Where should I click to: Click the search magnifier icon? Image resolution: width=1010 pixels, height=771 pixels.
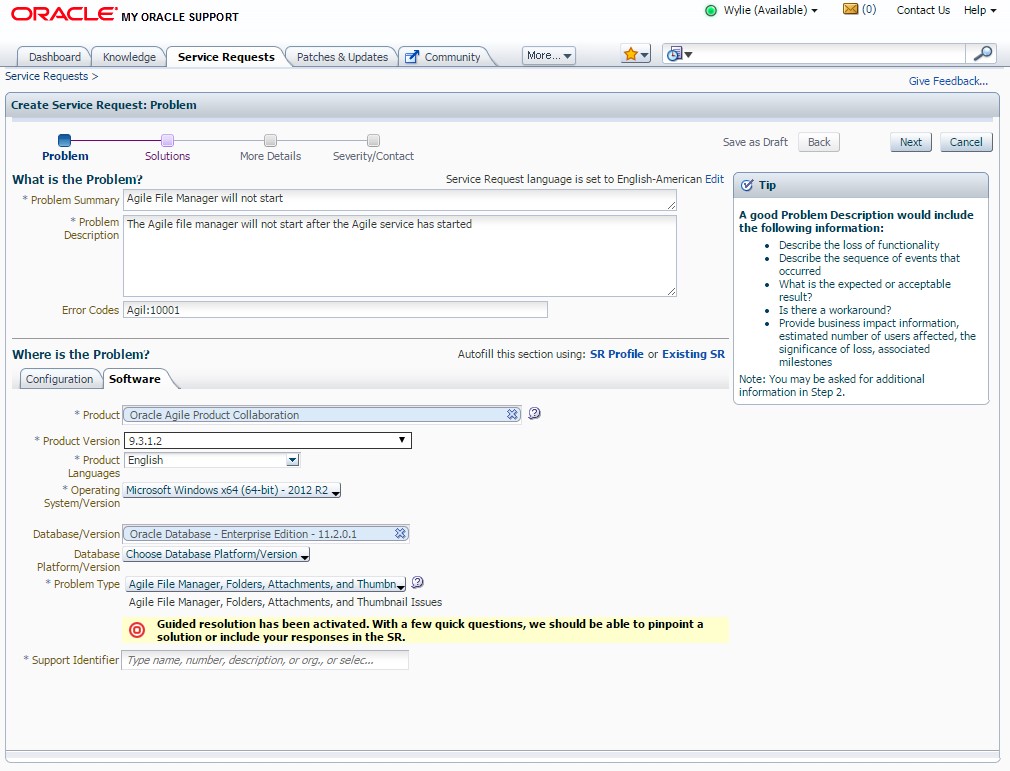(983, 52)
